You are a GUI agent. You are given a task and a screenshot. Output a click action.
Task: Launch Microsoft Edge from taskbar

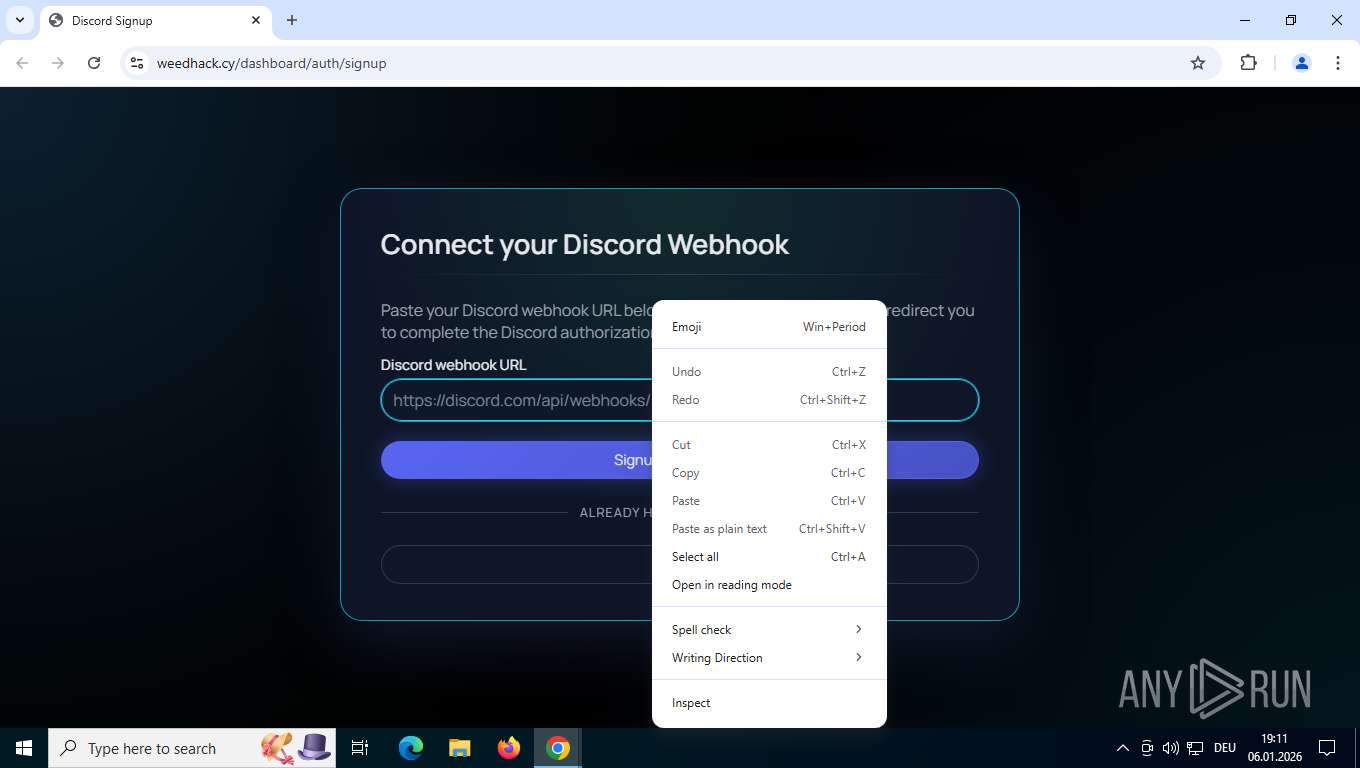(x=410, y=748)
